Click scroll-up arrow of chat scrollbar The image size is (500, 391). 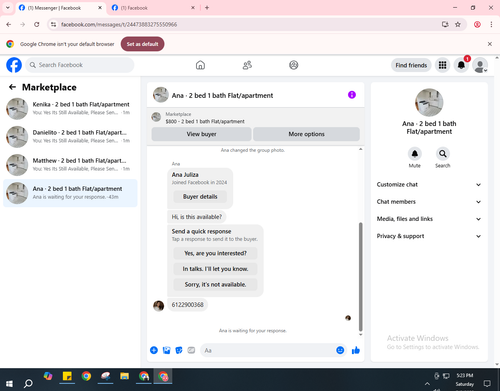[360, 149]
